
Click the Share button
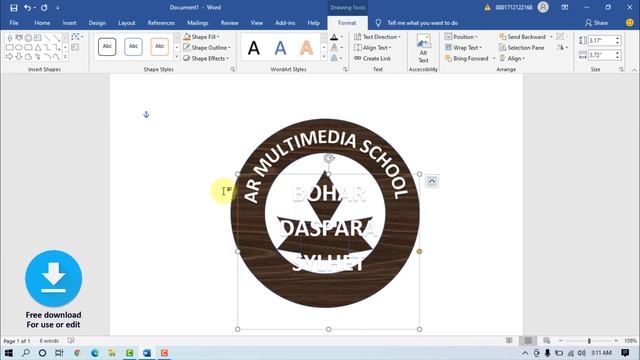pos(596,23)
